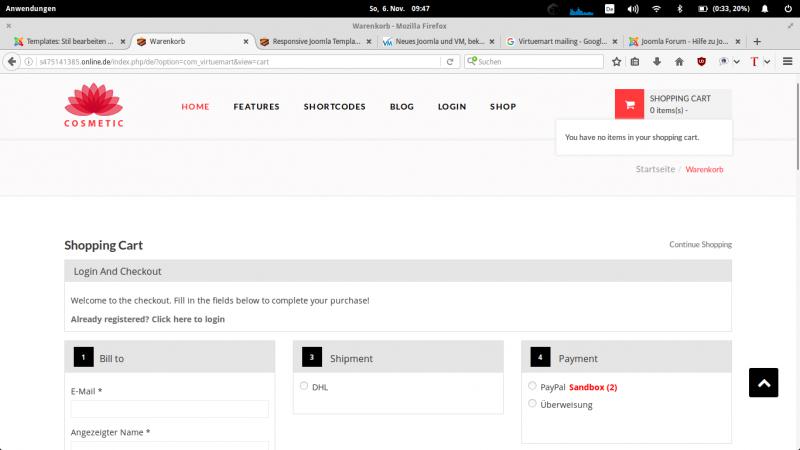
Task: Go to Firefox home page icon
Action: (679, 62)
